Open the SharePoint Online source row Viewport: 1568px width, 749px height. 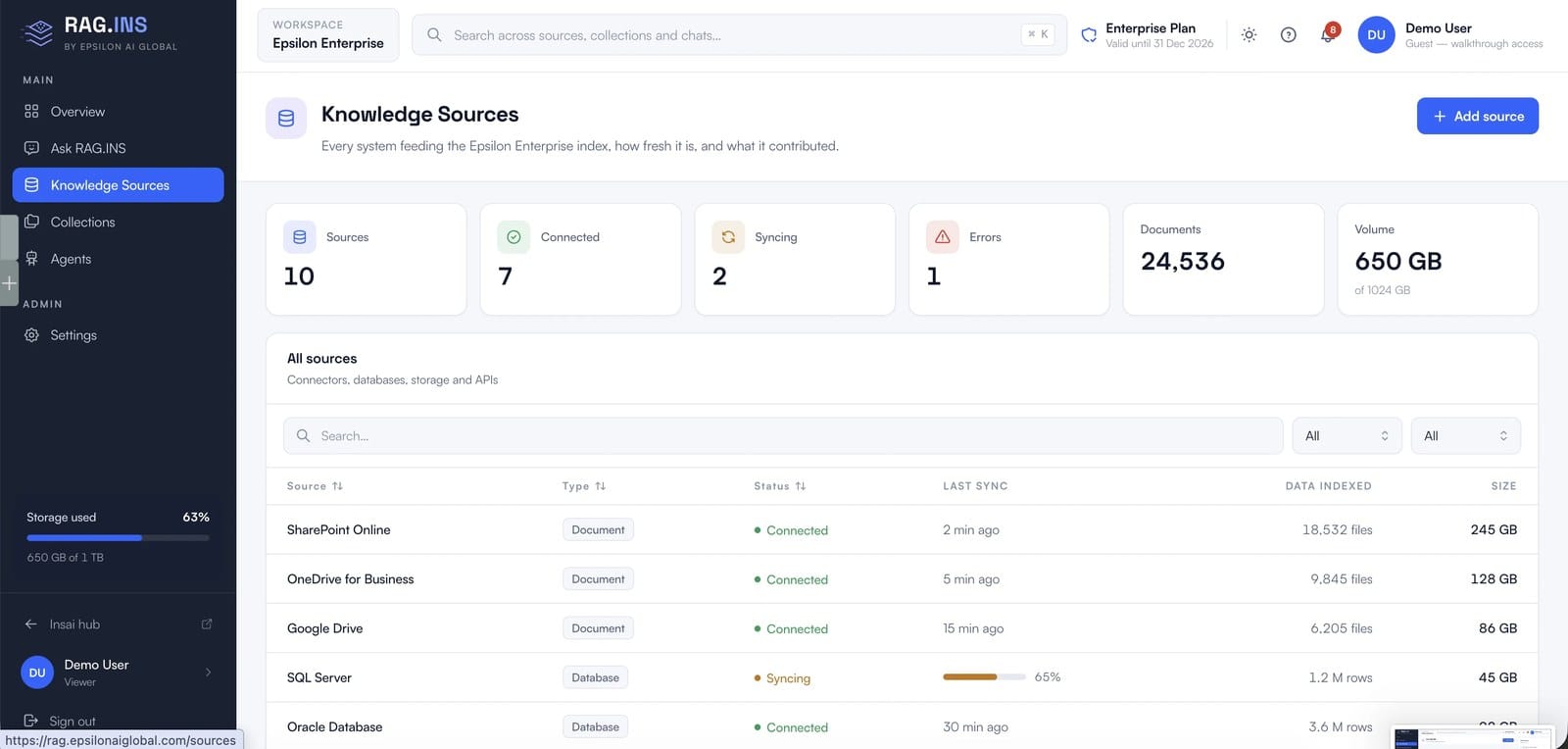[x=902, y=530]
